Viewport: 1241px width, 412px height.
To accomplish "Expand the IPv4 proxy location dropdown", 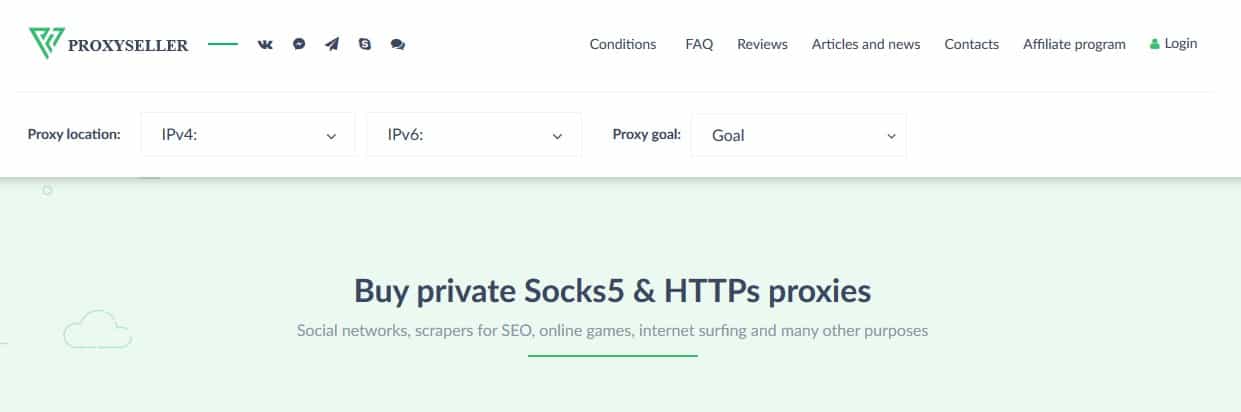I will pos(248,135).
